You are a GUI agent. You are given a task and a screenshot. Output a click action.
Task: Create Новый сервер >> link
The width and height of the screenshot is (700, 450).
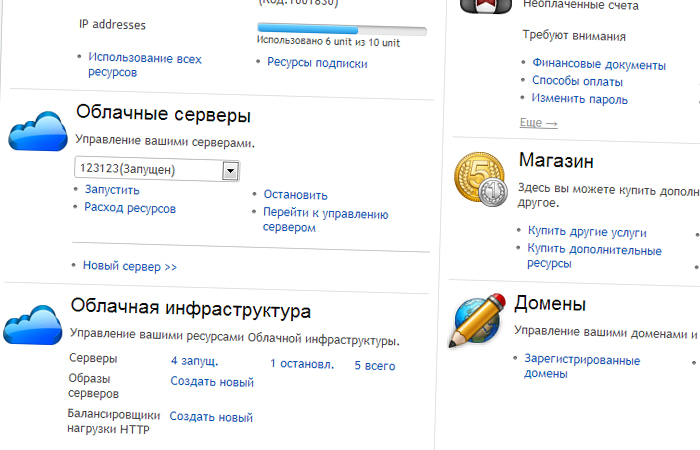130,266
